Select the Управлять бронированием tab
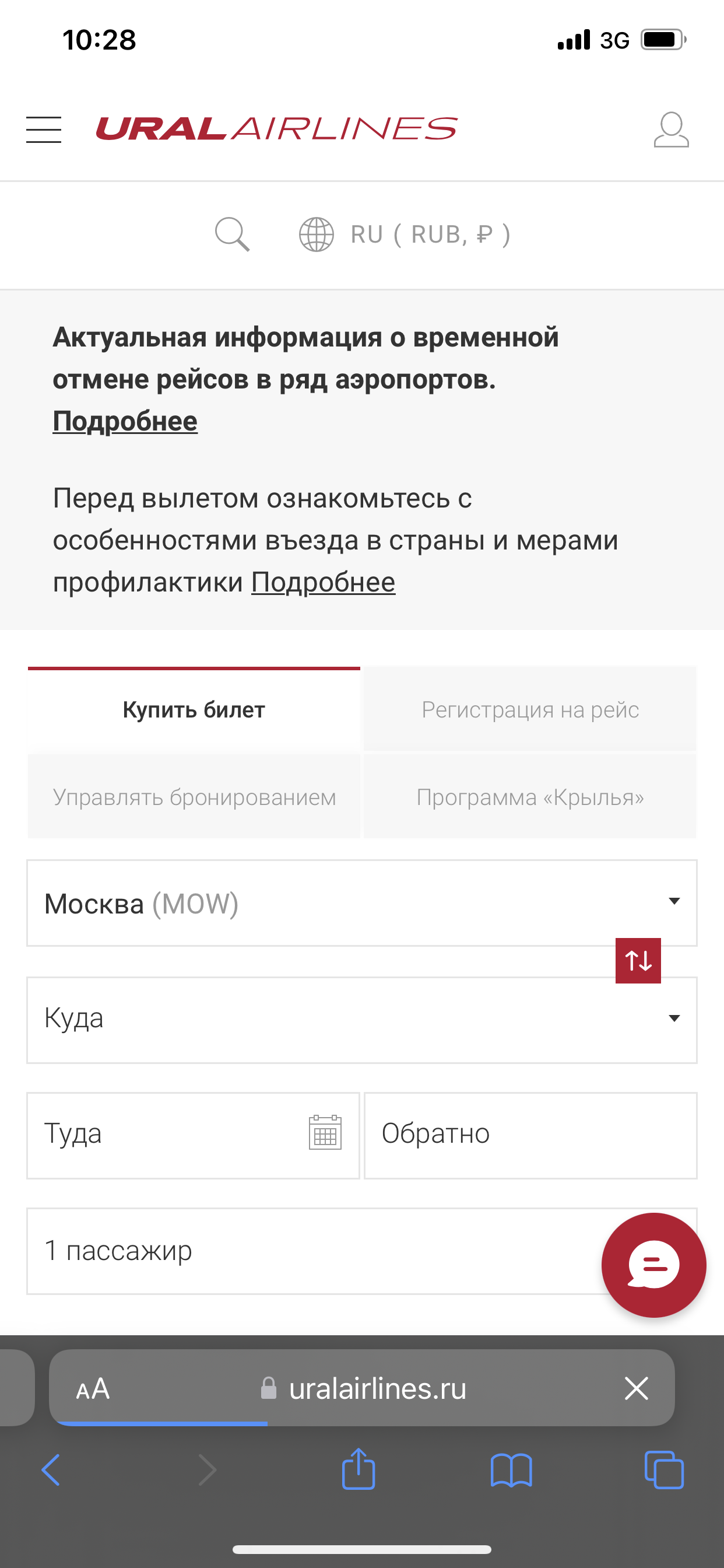Viewport: 724px width, 1568px height. (194, 797)
